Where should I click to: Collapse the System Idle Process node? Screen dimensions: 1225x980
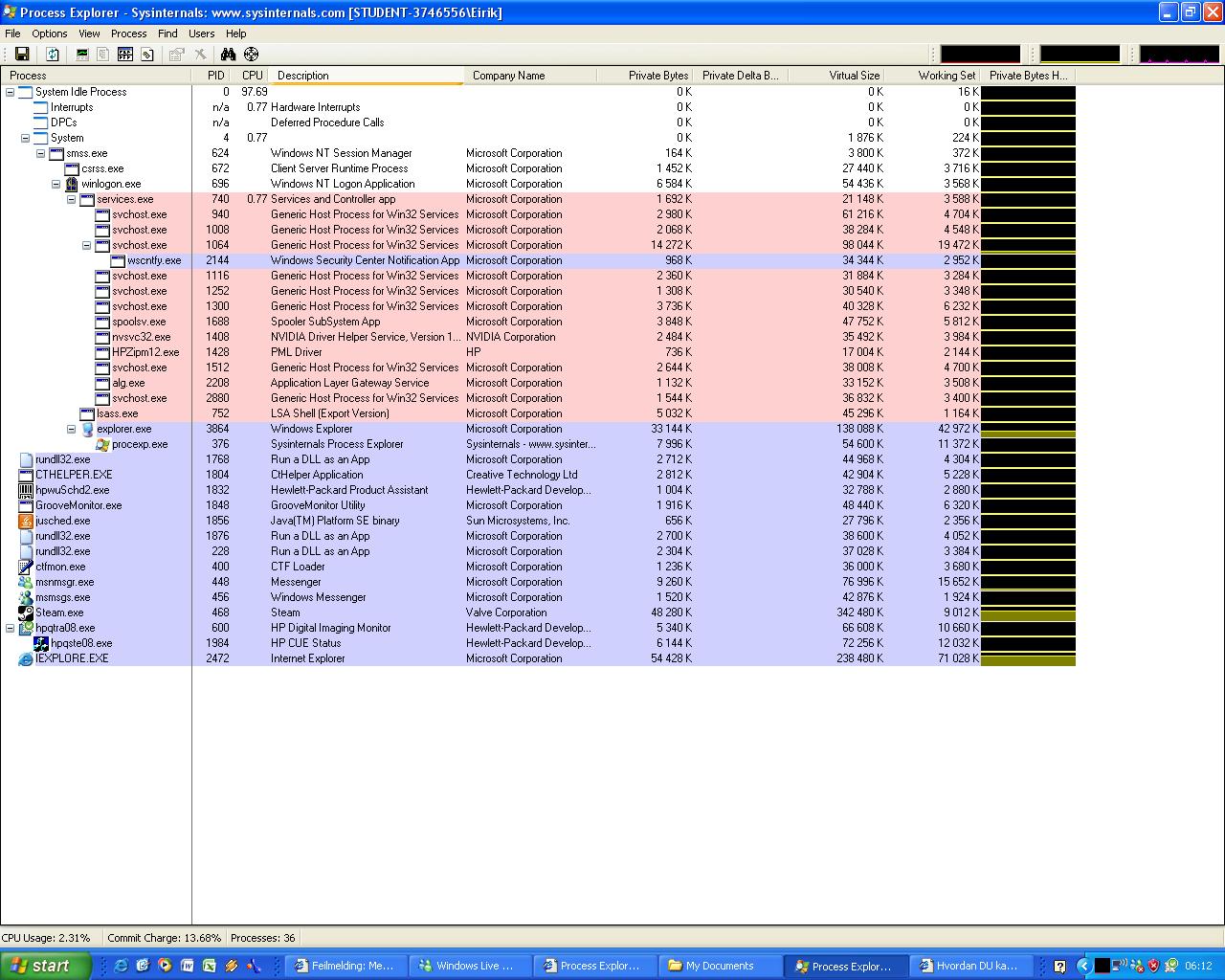(x=11, y=92)
